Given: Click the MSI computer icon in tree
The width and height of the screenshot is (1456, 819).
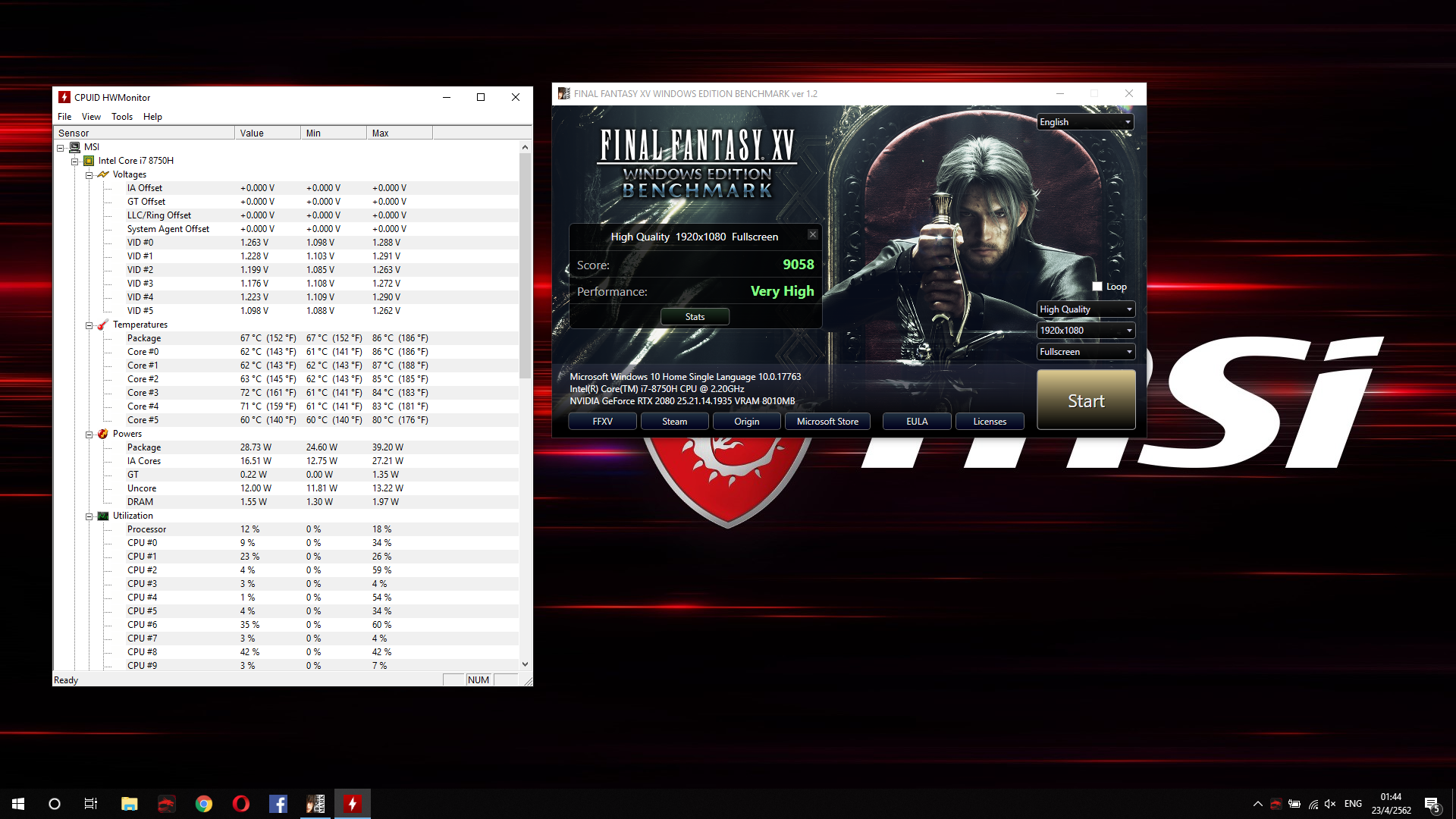Looking at the screenshot, I should (74, 147).
